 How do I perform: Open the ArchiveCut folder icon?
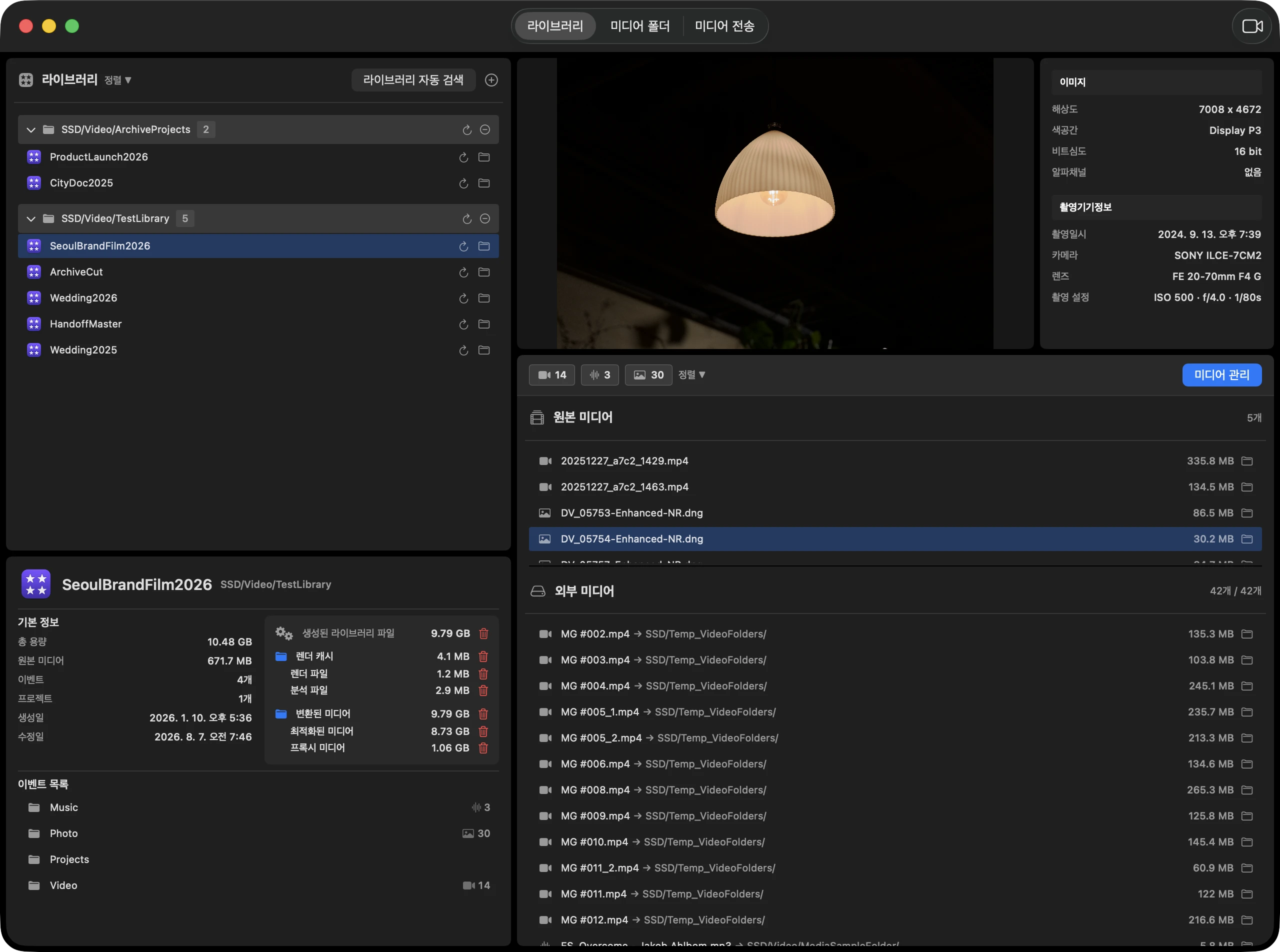tap(484, 272)
